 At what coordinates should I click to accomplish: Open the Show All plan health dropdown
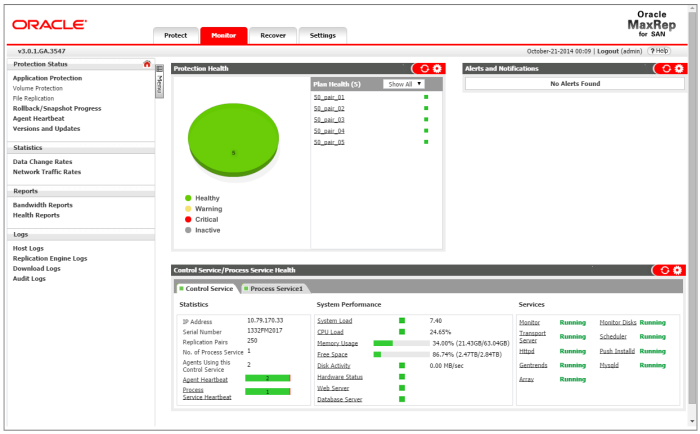click(404, 84)
